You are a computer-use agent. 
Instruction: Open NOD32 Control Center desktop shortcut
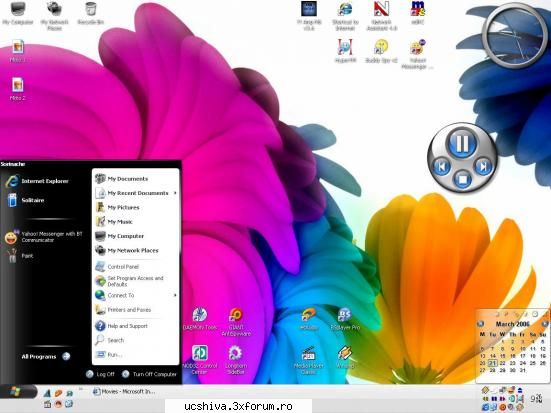coord(200,360)
